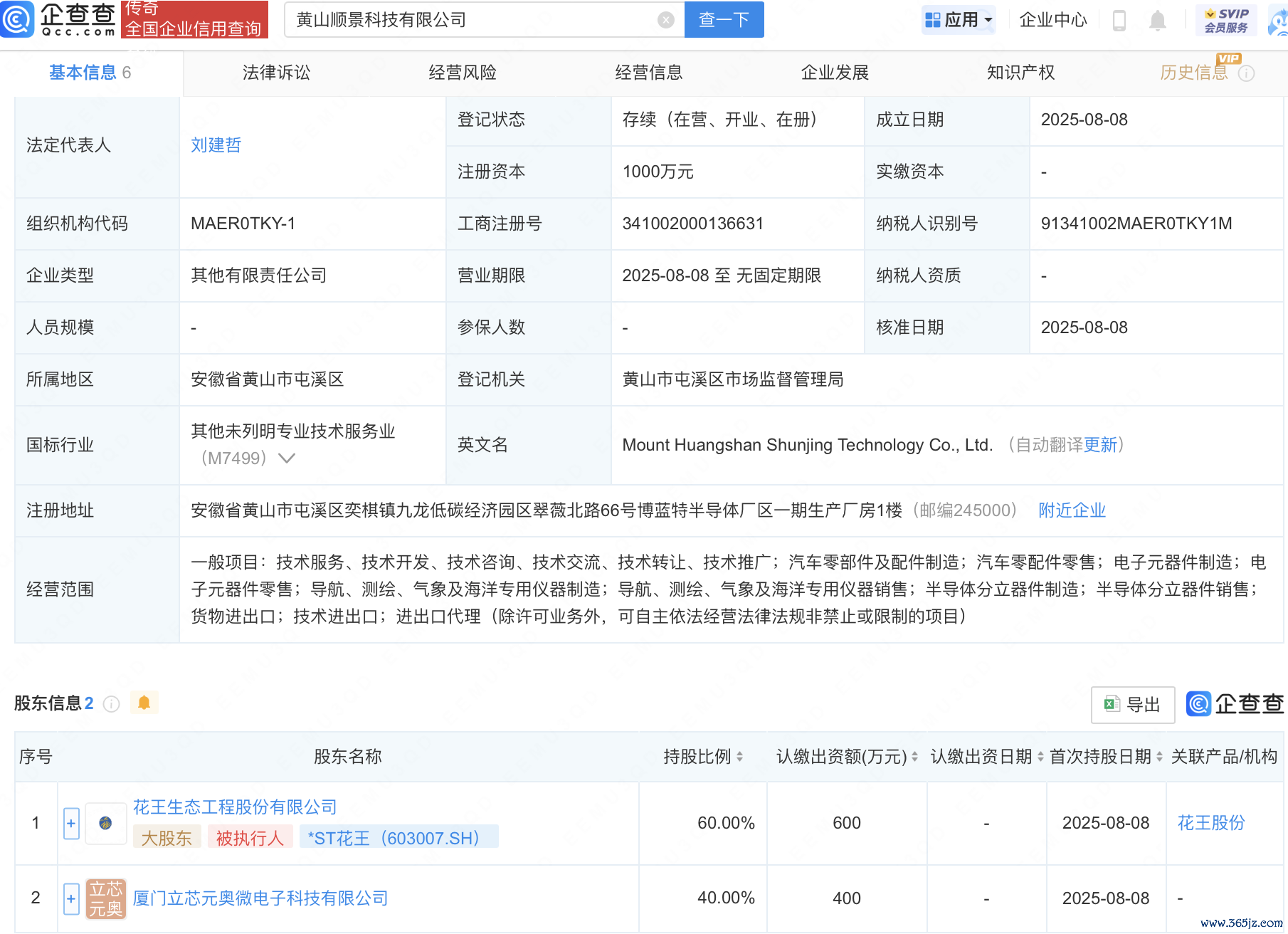Expand shareholder row 1 plus button

pyautogui.click(x=71, y=824)
